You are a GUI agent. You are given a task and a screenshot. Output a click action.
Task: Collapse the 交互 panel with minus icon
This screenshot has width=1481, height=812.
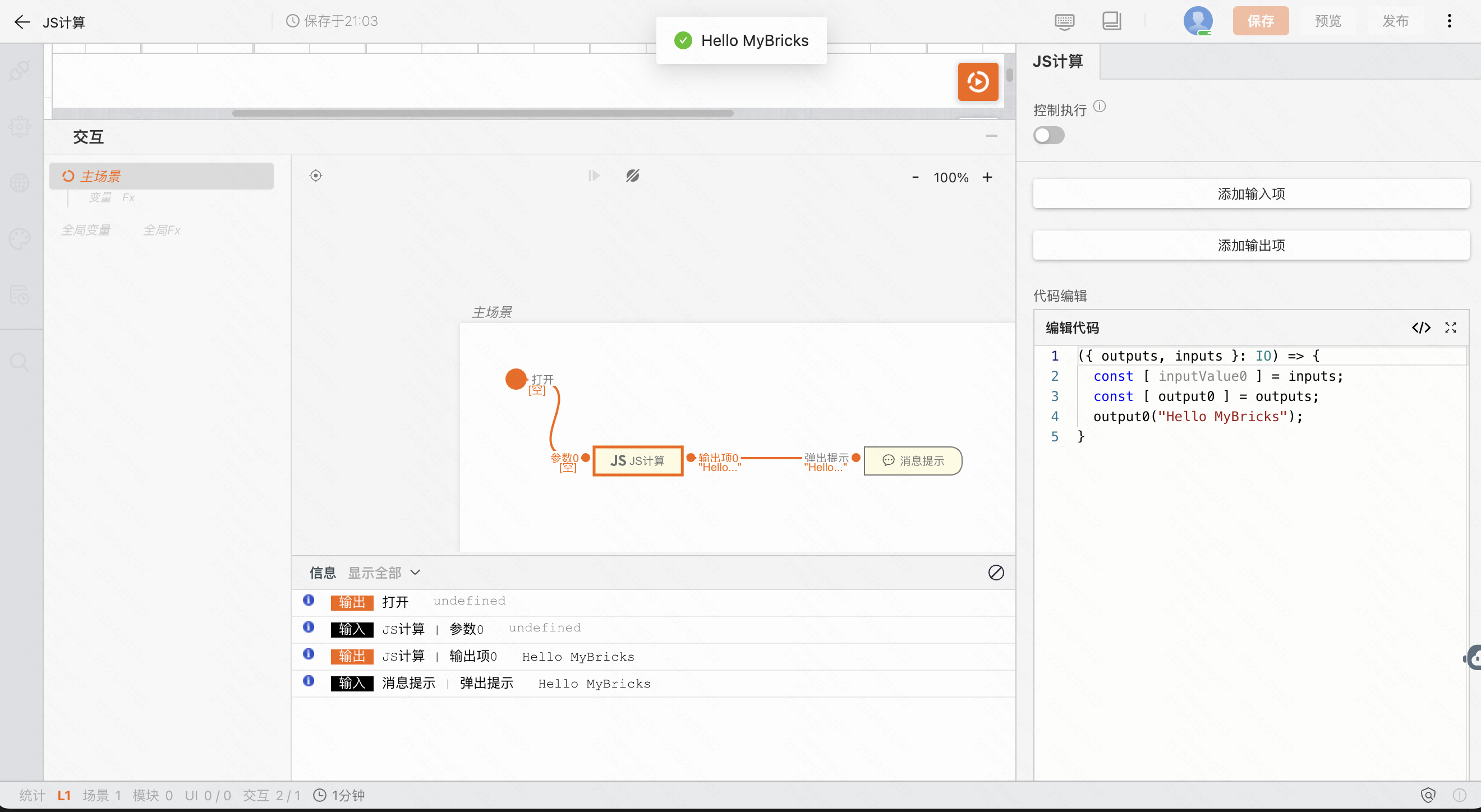992,136
